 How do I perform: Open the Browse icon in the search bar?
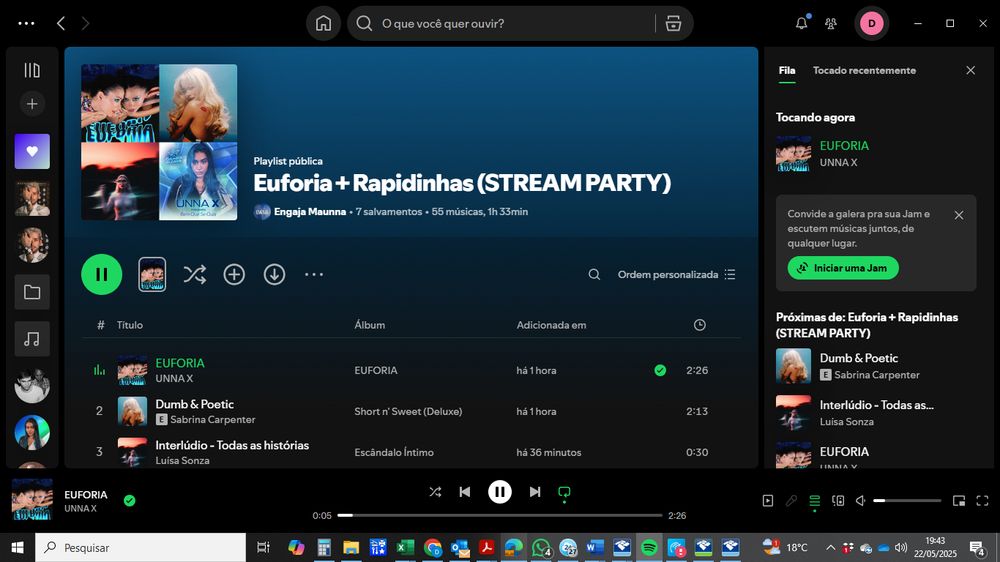pyautogui.click(x=673, y=24)
